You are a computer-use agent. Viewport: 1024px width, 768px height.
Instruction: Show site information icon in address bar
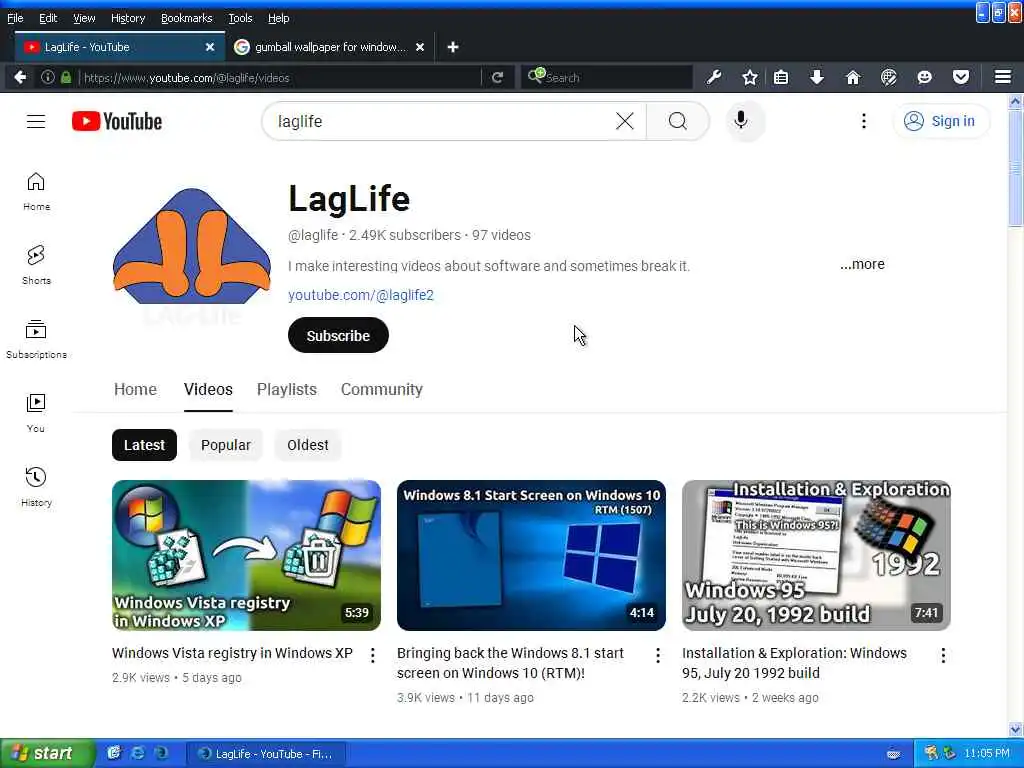coord(48,78)
